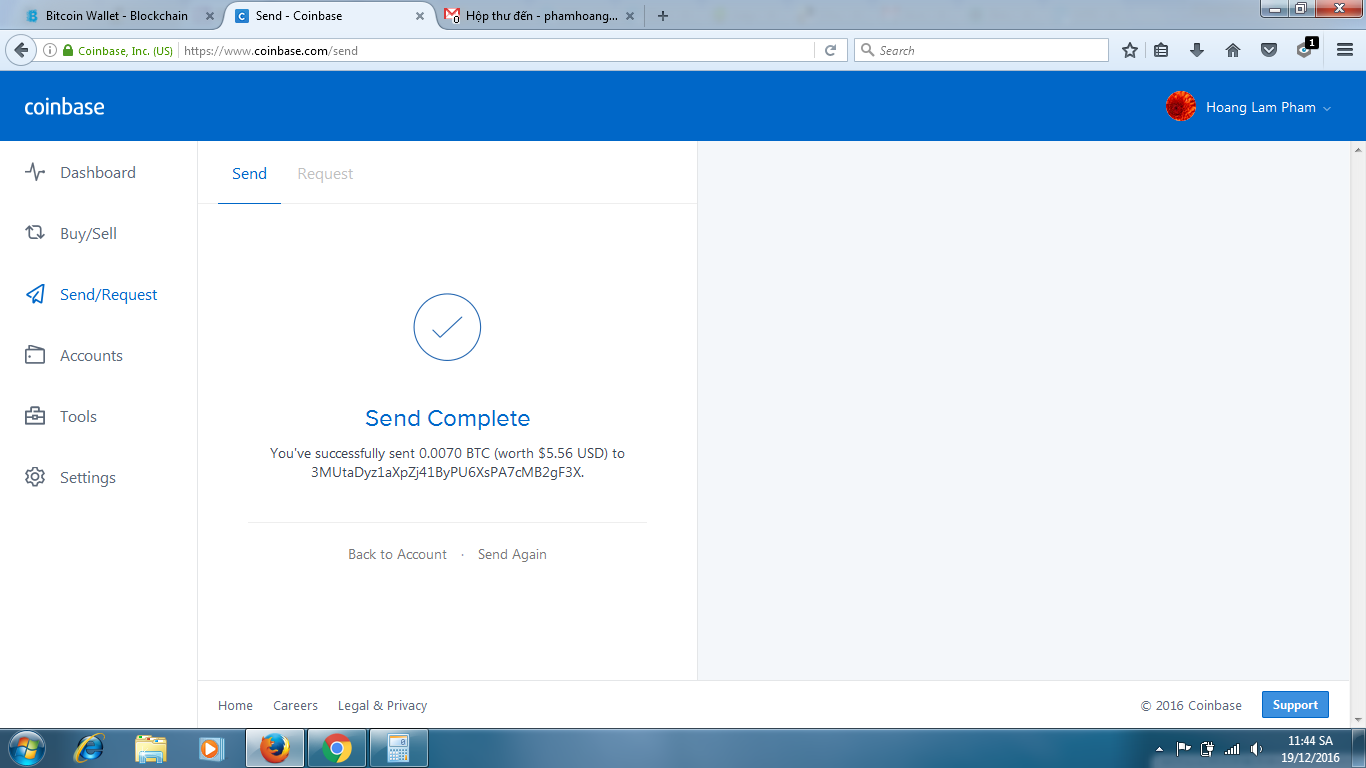Screen dimensions: 1366x768
Task: Open the Home footer link
Action: tap(235, 705)
